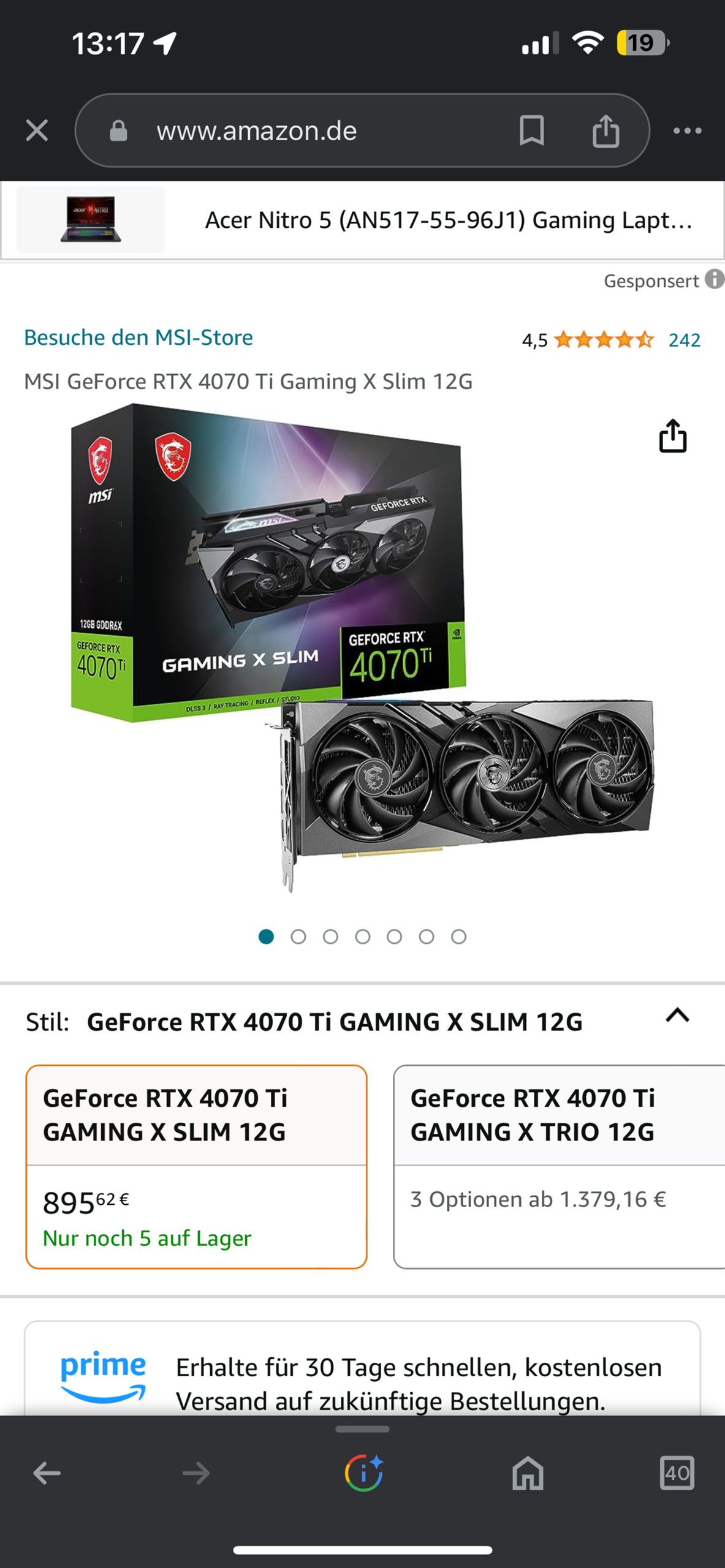Select the fourth image carousel dot
Image resolution: width=725 pixels, height=1568 pixels.
tap(363, 937)
